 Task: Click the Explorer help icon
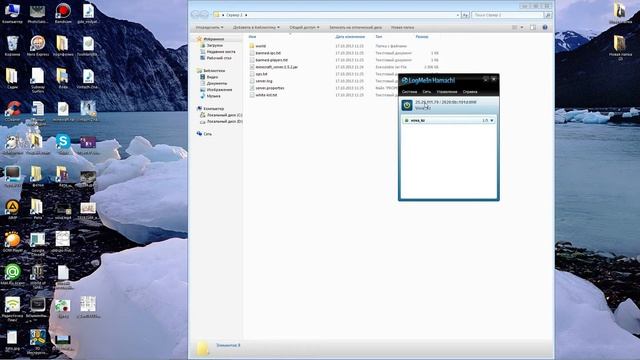coord(545,27)
